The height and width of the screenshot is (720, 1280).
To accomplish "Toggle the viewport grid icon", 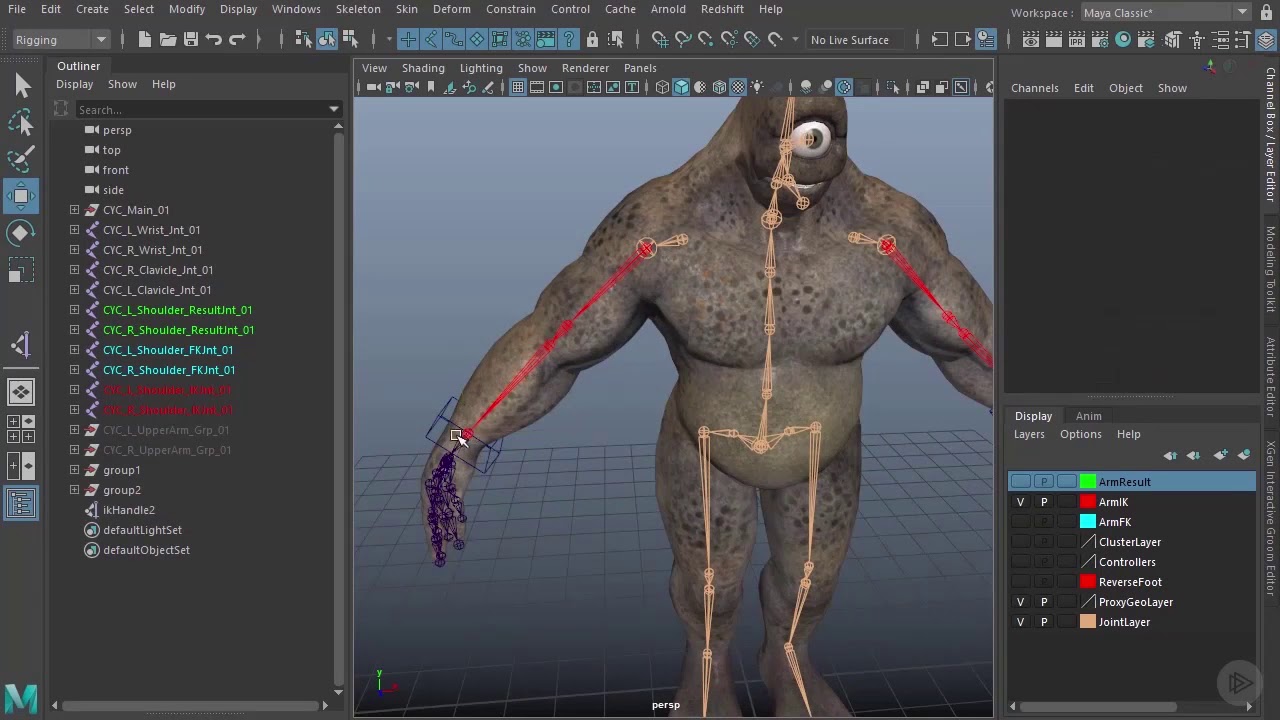I will (518, 87).
